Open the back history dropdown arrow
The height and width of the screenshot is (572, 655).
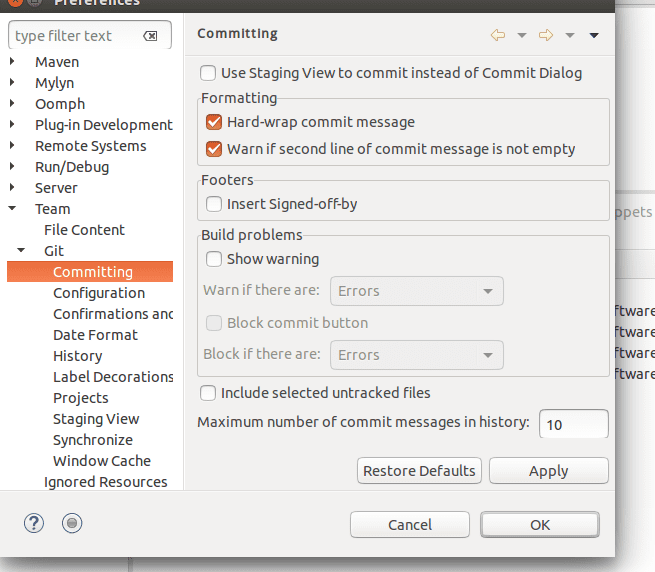click(x=522, y=35)
